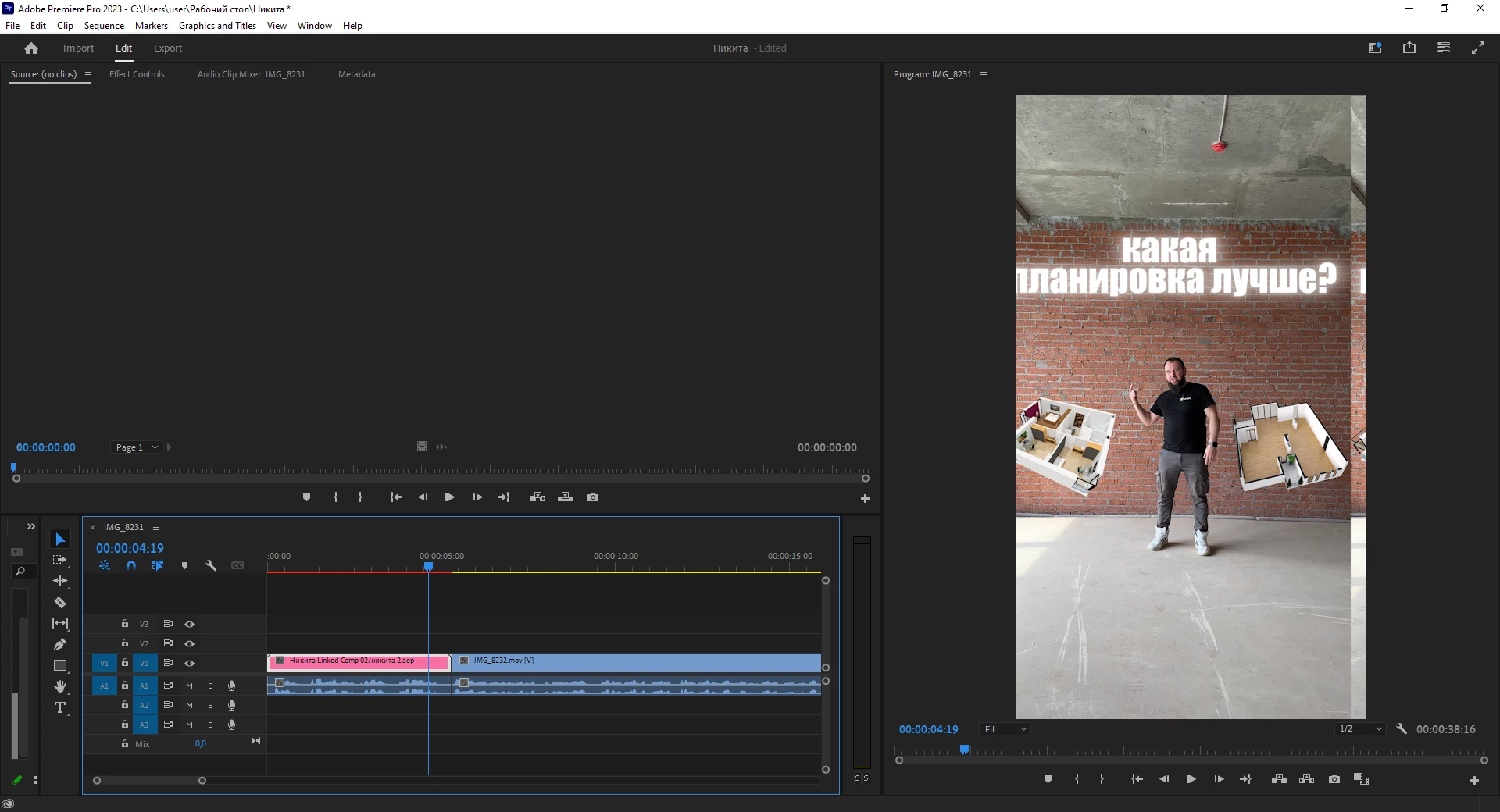
Task: Click Lift button in Program monitor
Action: [x=1279, y=779]
